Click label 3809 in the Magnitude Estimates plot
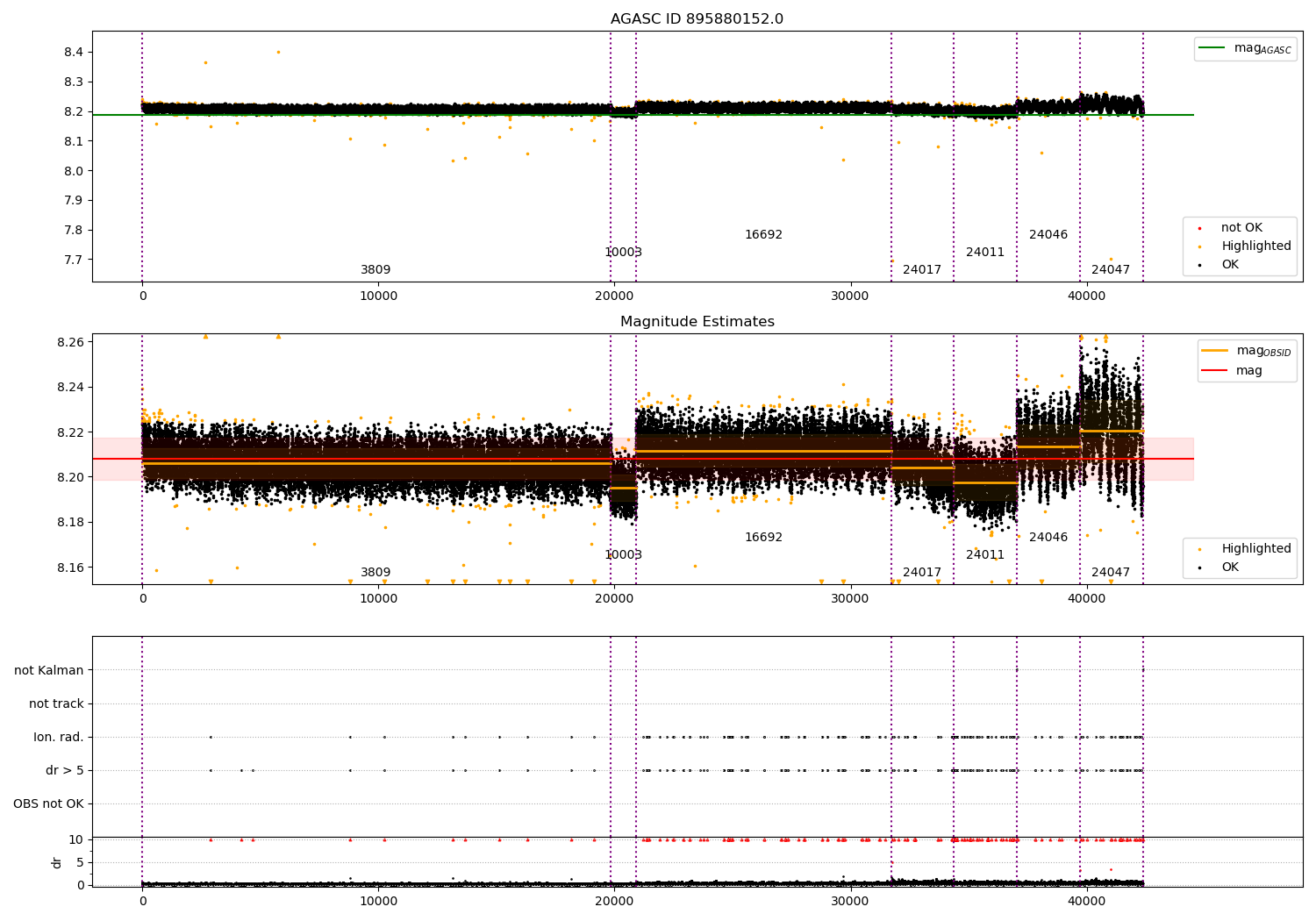The height and width of the screenshot is (921, 1316). coord(375,573)
